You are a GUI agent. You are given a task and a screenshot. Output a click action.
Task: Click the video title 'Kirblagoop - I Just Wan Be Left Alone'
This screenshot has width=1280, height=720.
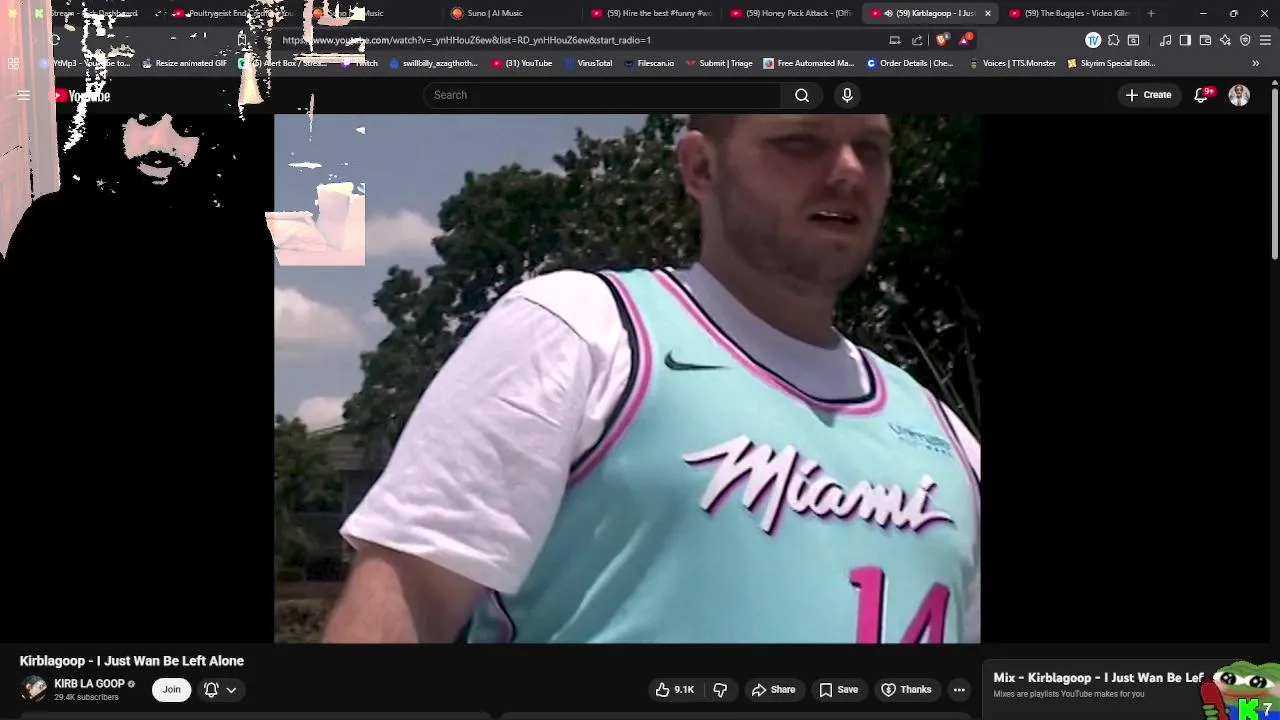pos(132,661)
